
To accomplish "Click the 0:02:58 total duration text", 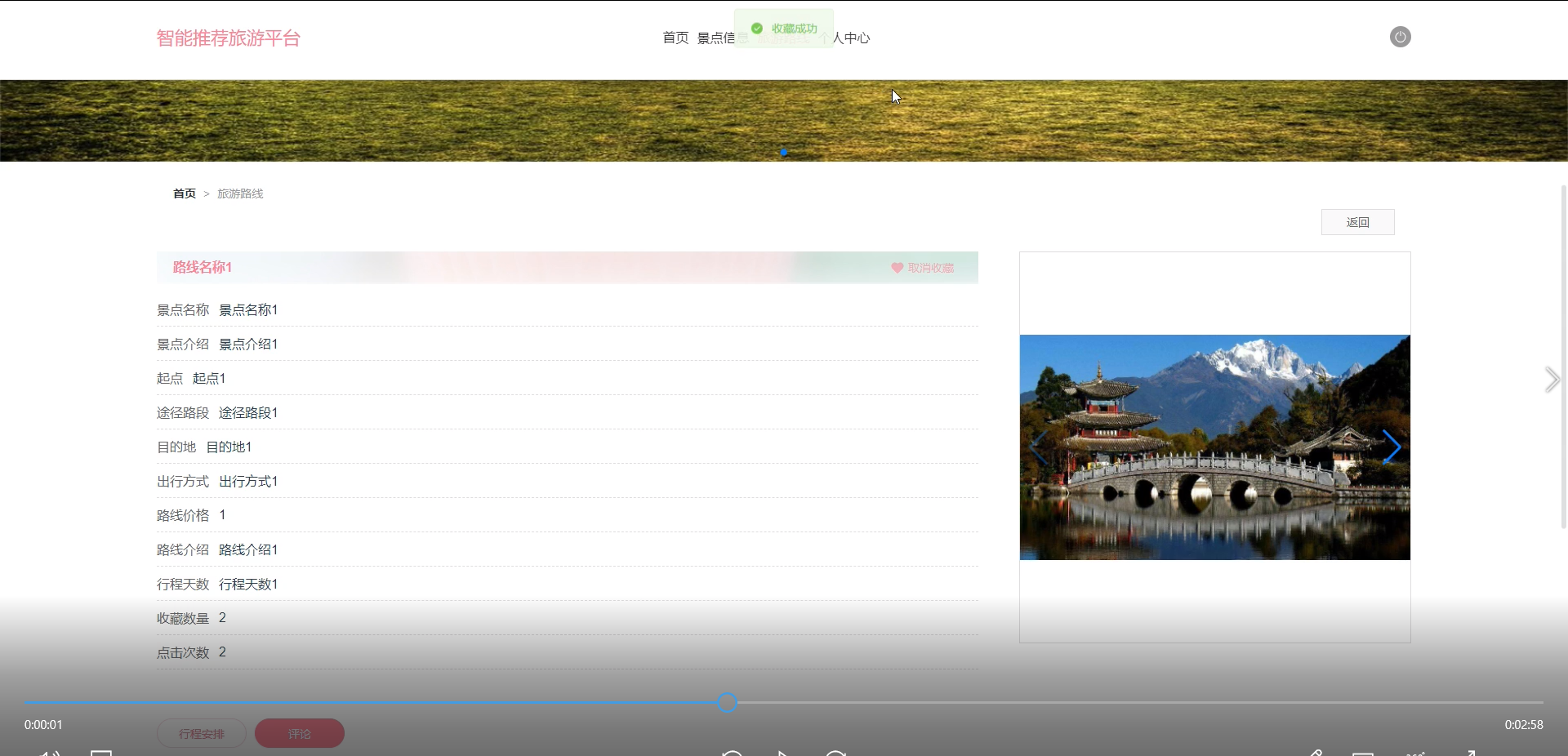I will coord(1524,724).
